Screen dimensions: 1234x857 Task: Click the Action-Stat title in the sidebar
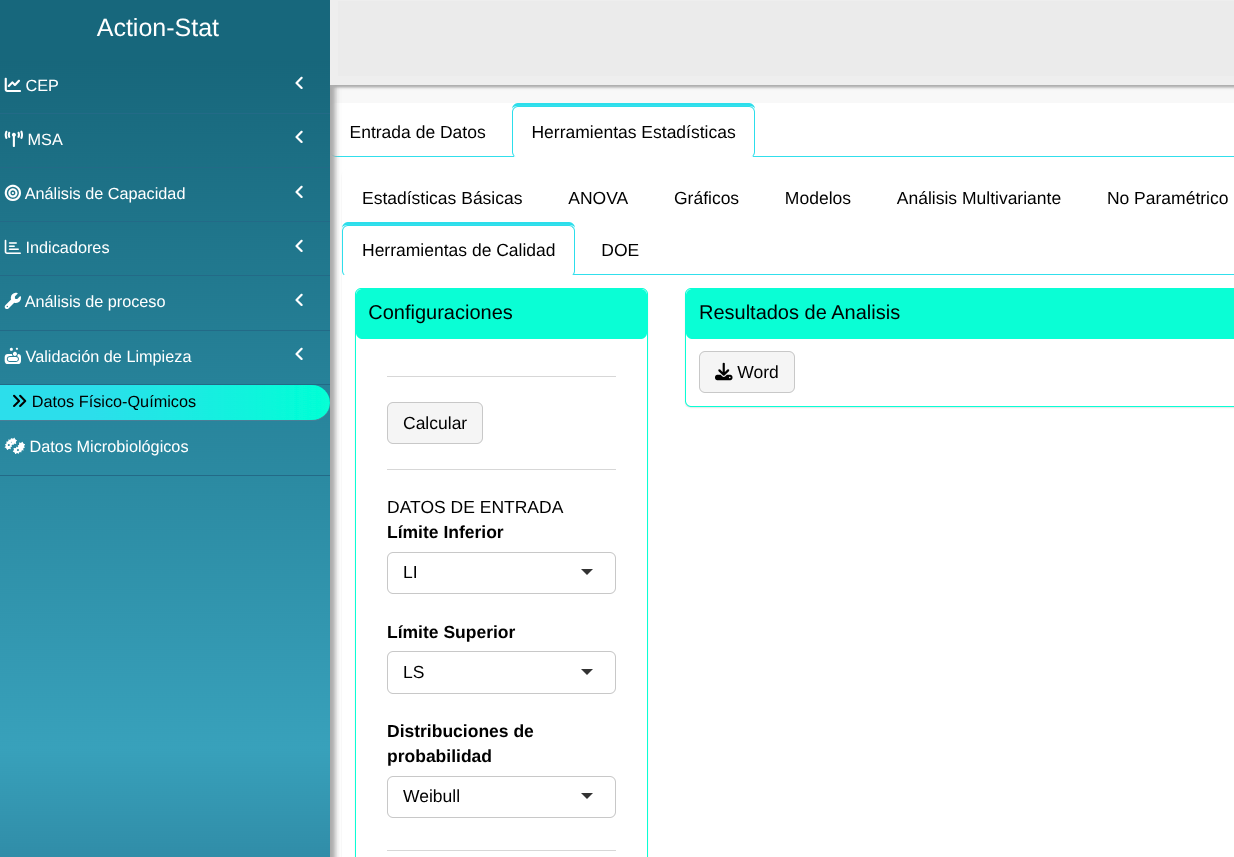[158, 28]
